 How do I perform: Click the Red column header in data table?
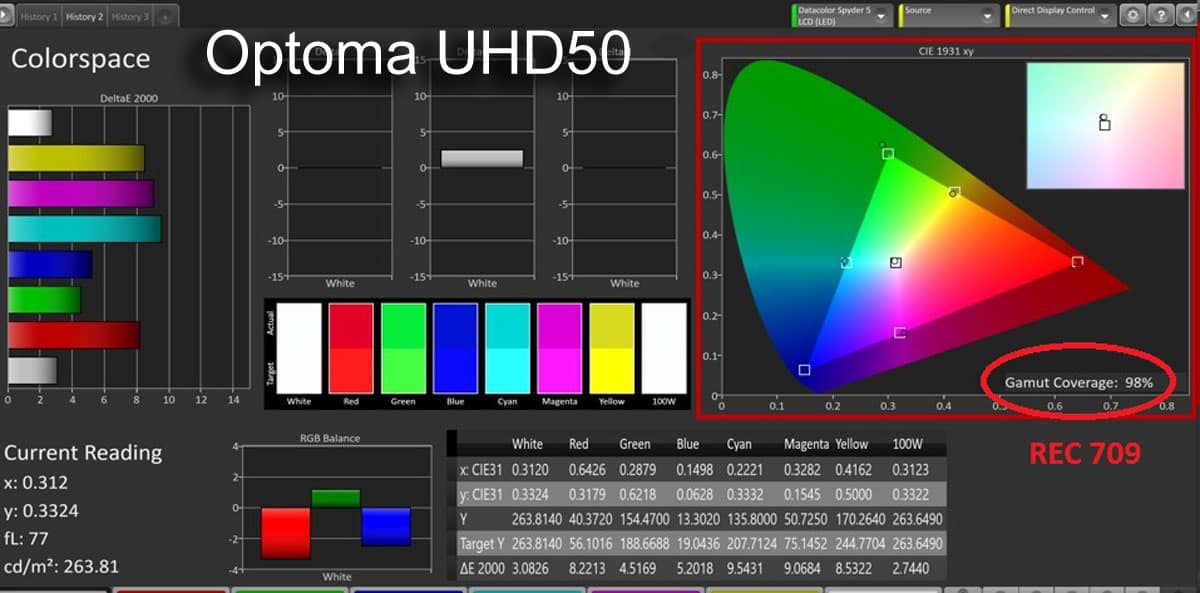pyautogui.click(x=579, y=444)
